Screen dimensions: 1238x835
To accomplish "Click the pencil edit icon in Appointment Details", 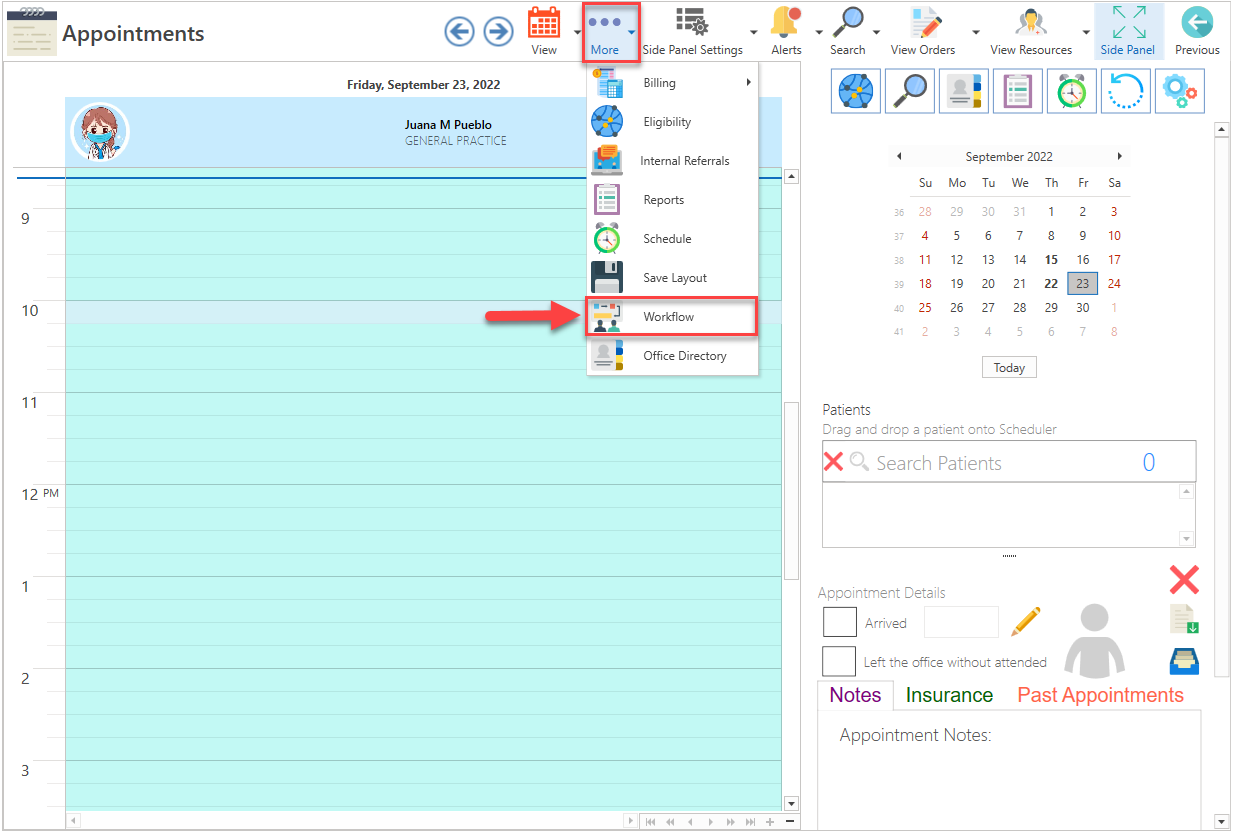I will tap(1026, 621).
